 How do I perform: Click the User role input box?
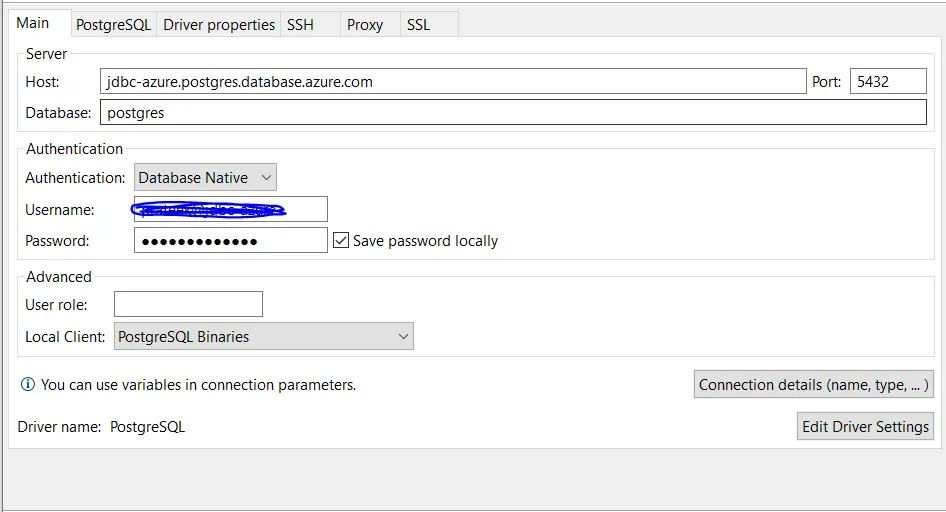pyautogui.click(x=188, y=304)
